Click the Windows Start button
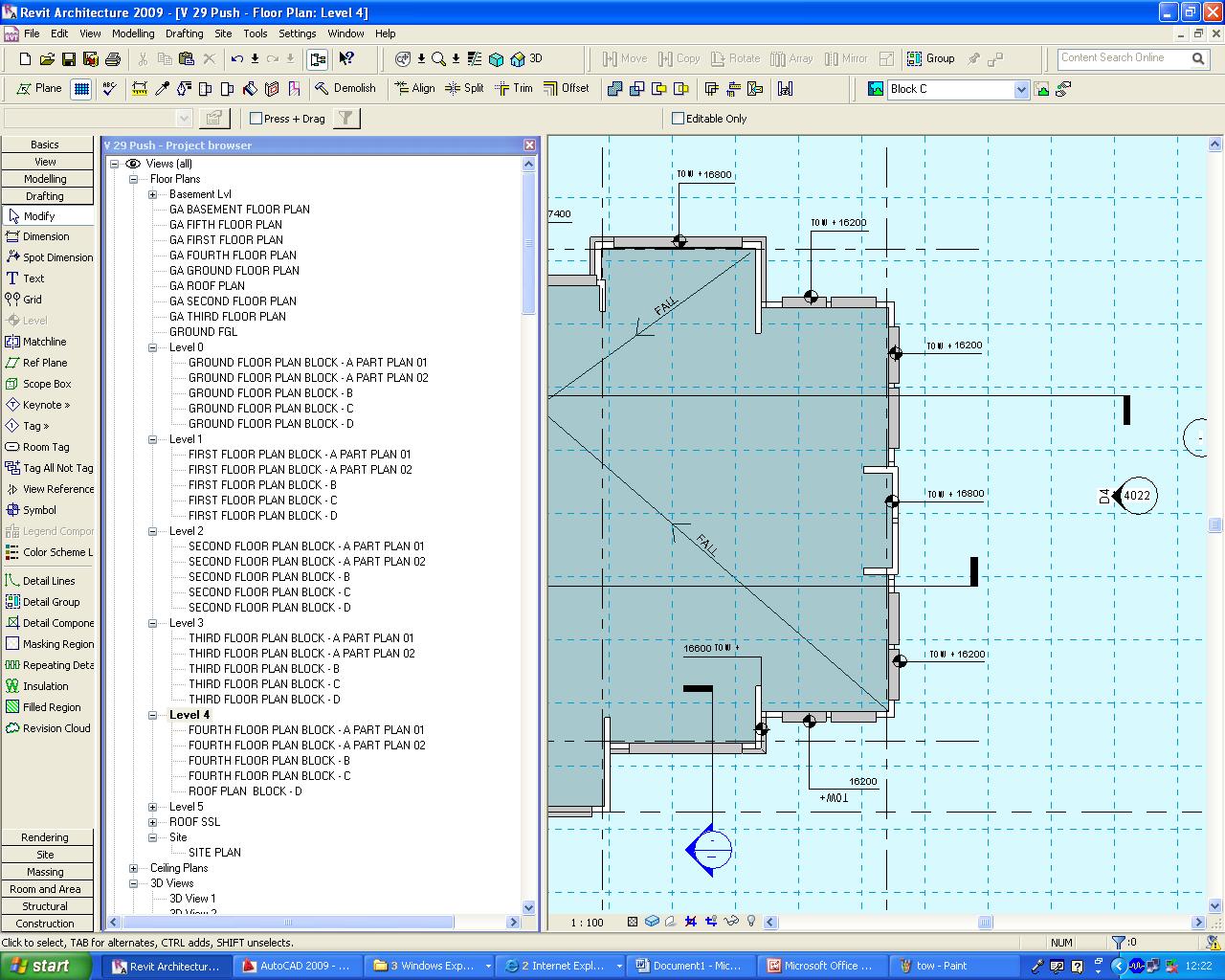Image resolution: width=1225 pixels, height=980 pixels. 40,966
